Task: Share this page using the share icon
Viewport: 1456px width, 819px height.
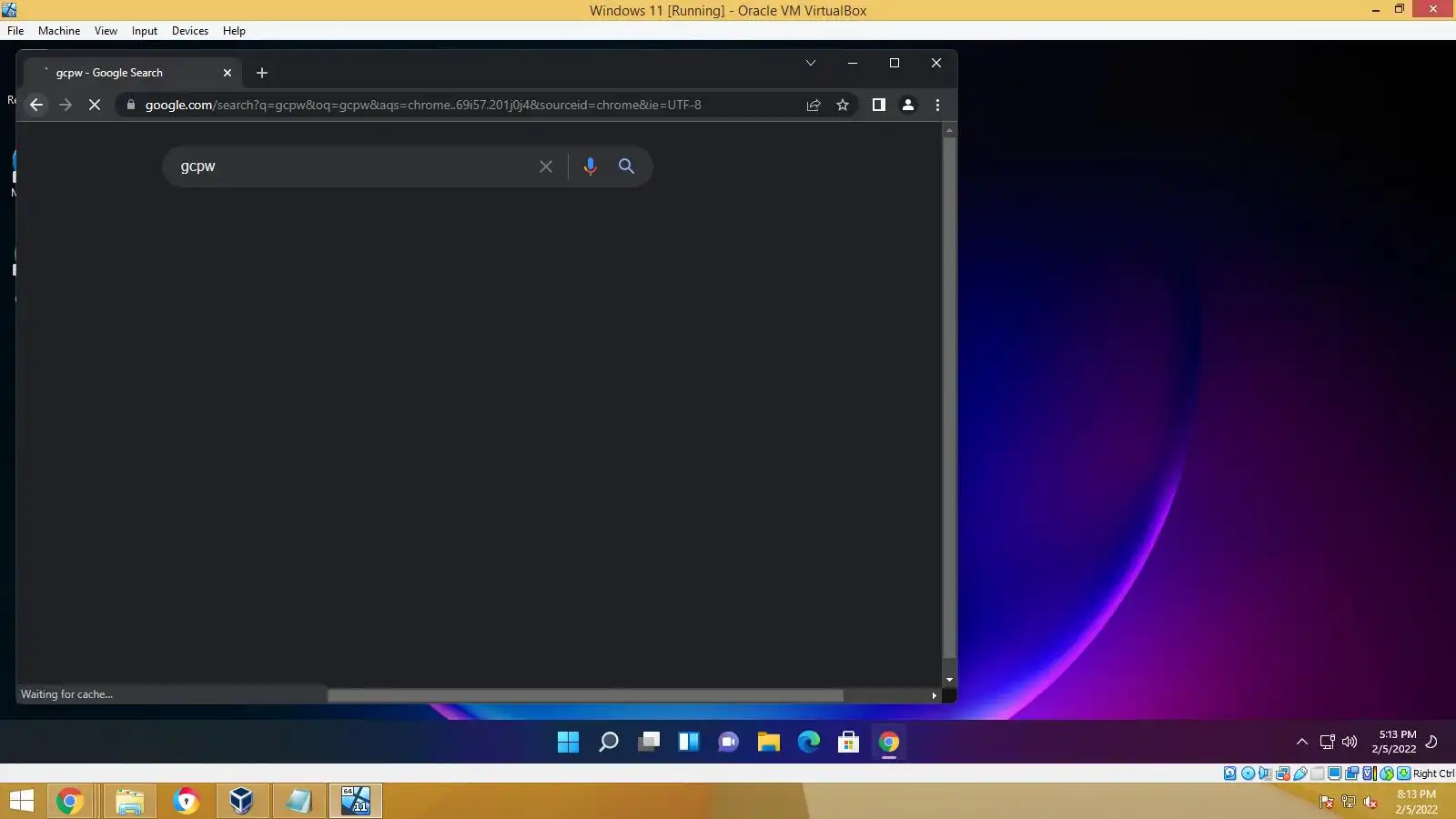Action: [814, 105]
